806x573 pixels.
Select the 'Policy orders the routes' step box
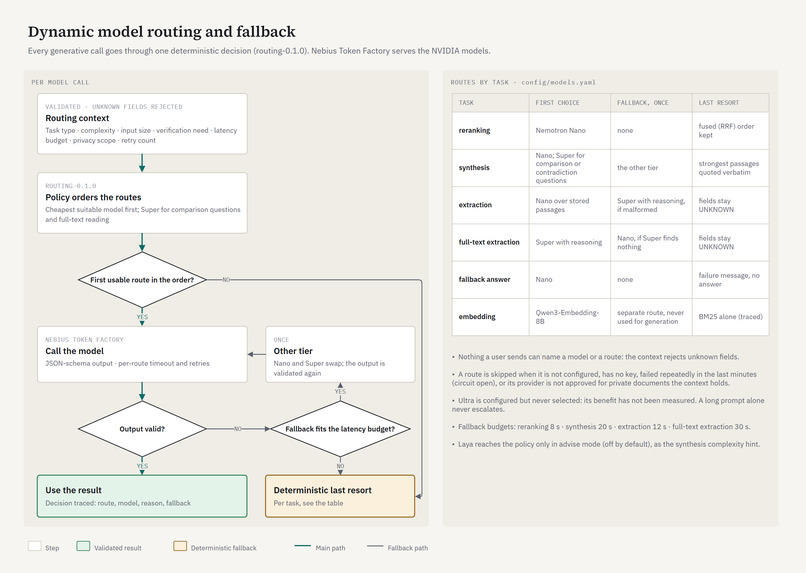[142, 203]
